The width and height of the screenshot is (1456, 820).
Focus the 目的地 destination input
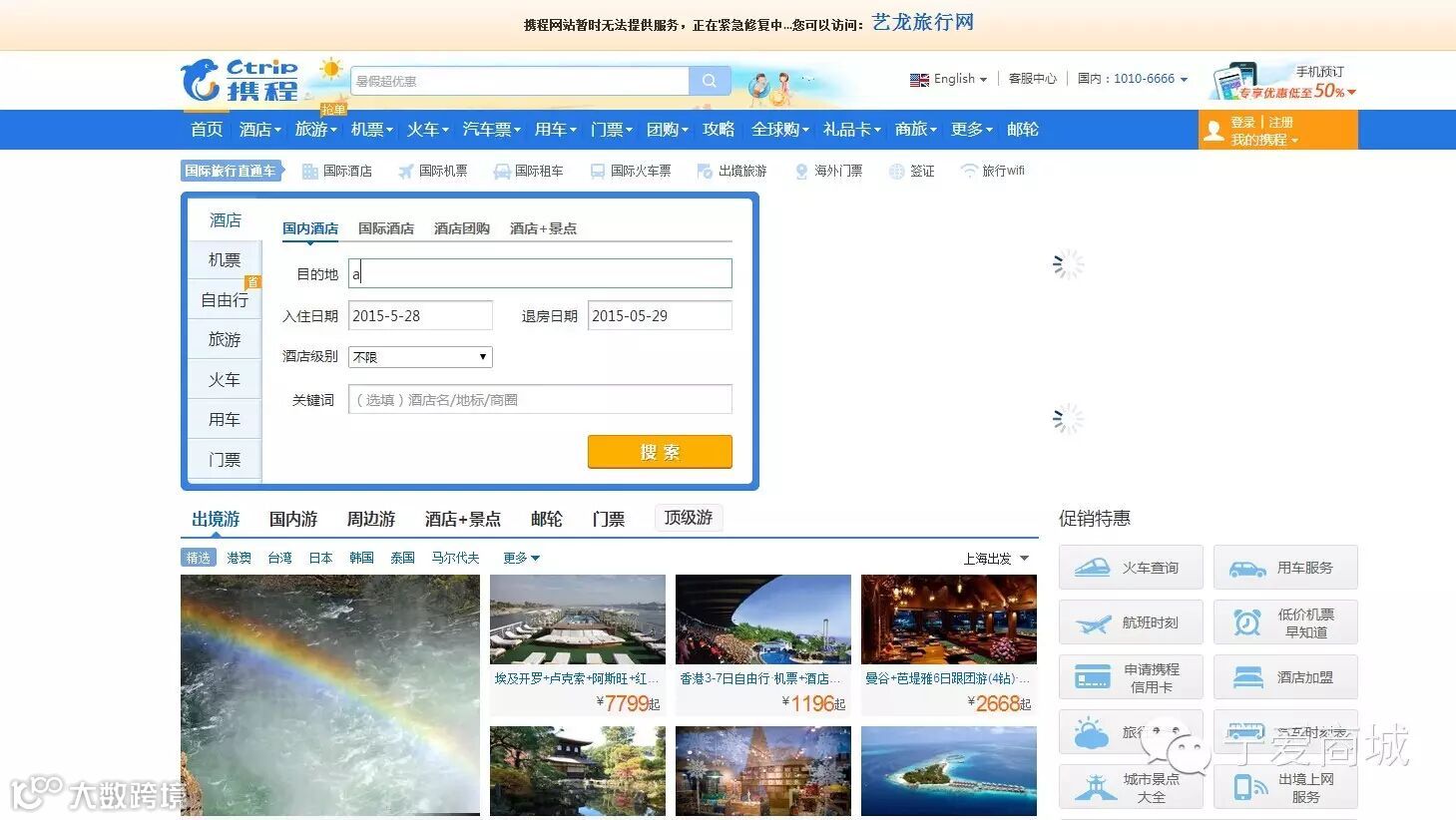click(540, 274)
